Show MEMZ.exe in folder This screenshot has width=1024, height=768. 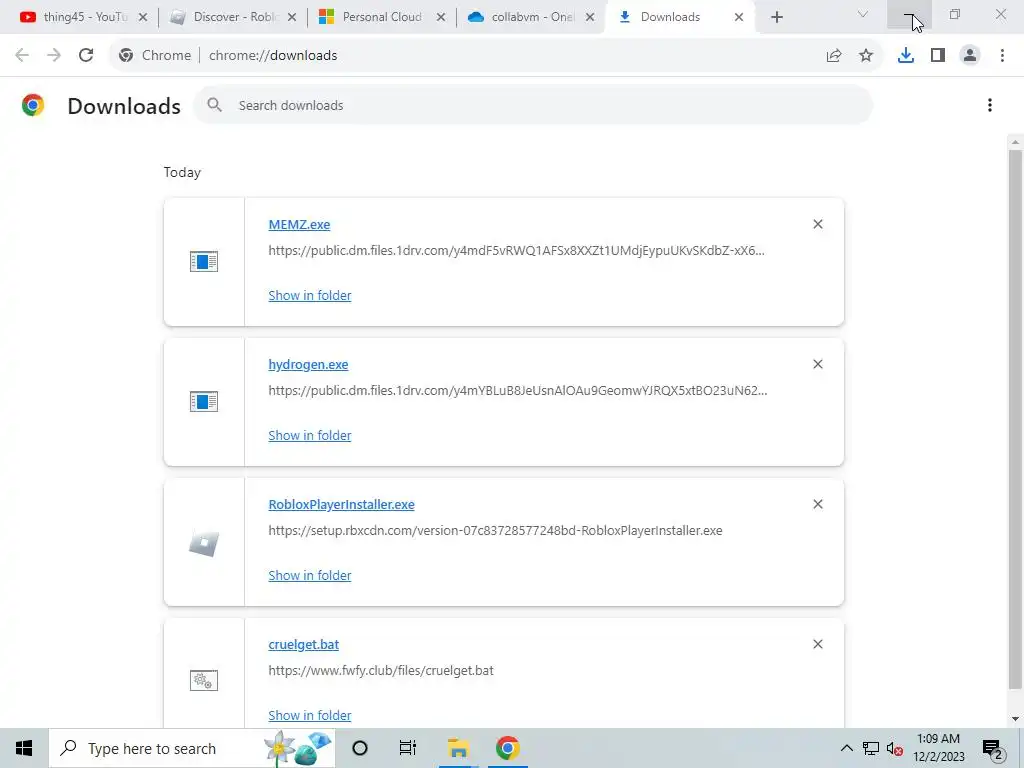pos(310,295)
